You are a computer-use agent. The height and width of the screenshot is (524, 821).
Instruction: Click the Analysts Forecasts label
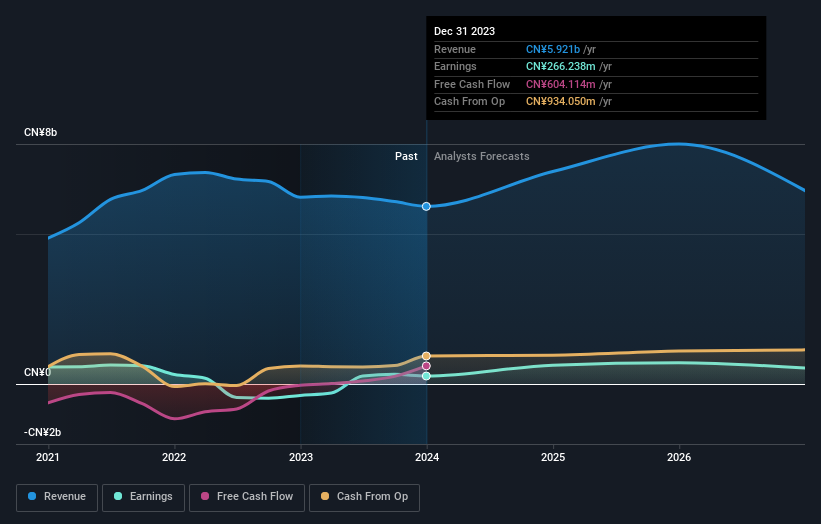tap(481, 157)
